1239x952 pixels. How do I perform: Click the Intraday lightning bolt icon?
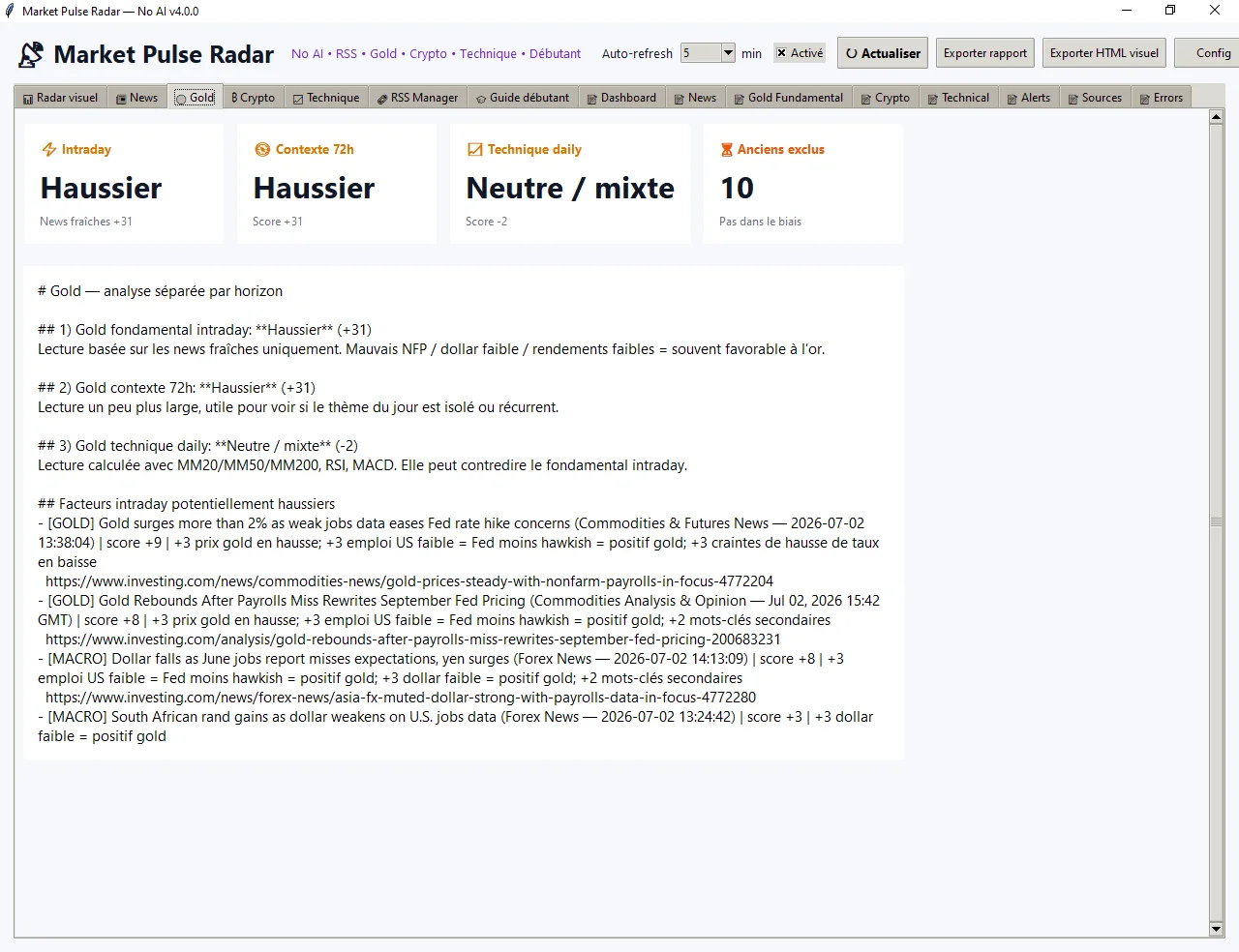tap(49, 150)
